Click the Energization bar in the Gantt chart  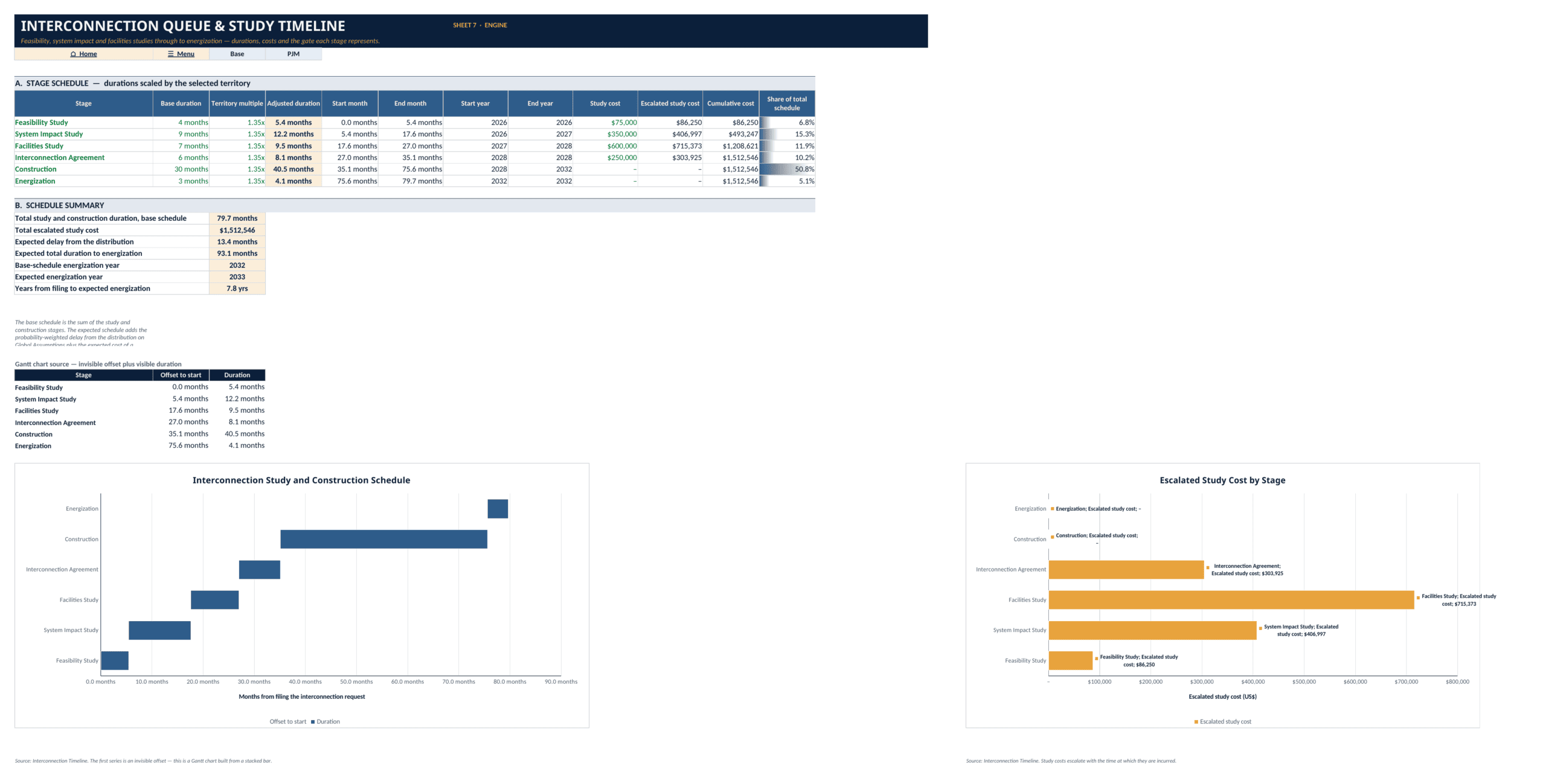click(x=498, y=509)
